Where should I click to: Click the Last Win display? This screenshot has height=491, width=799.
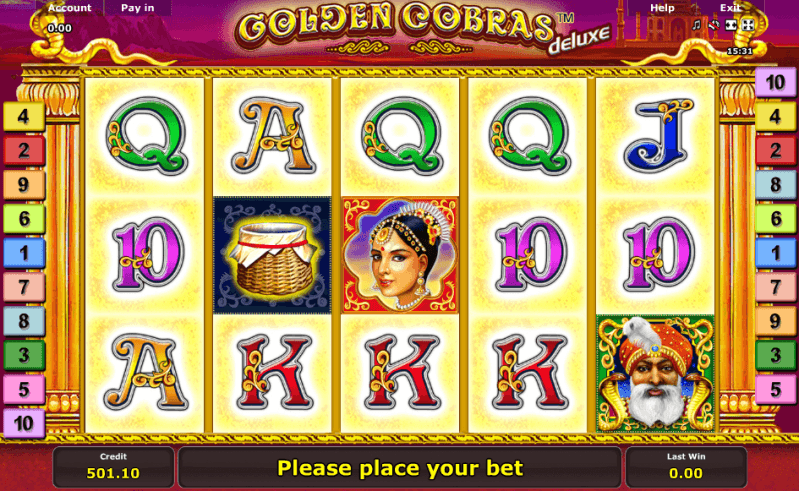(686, 467)
